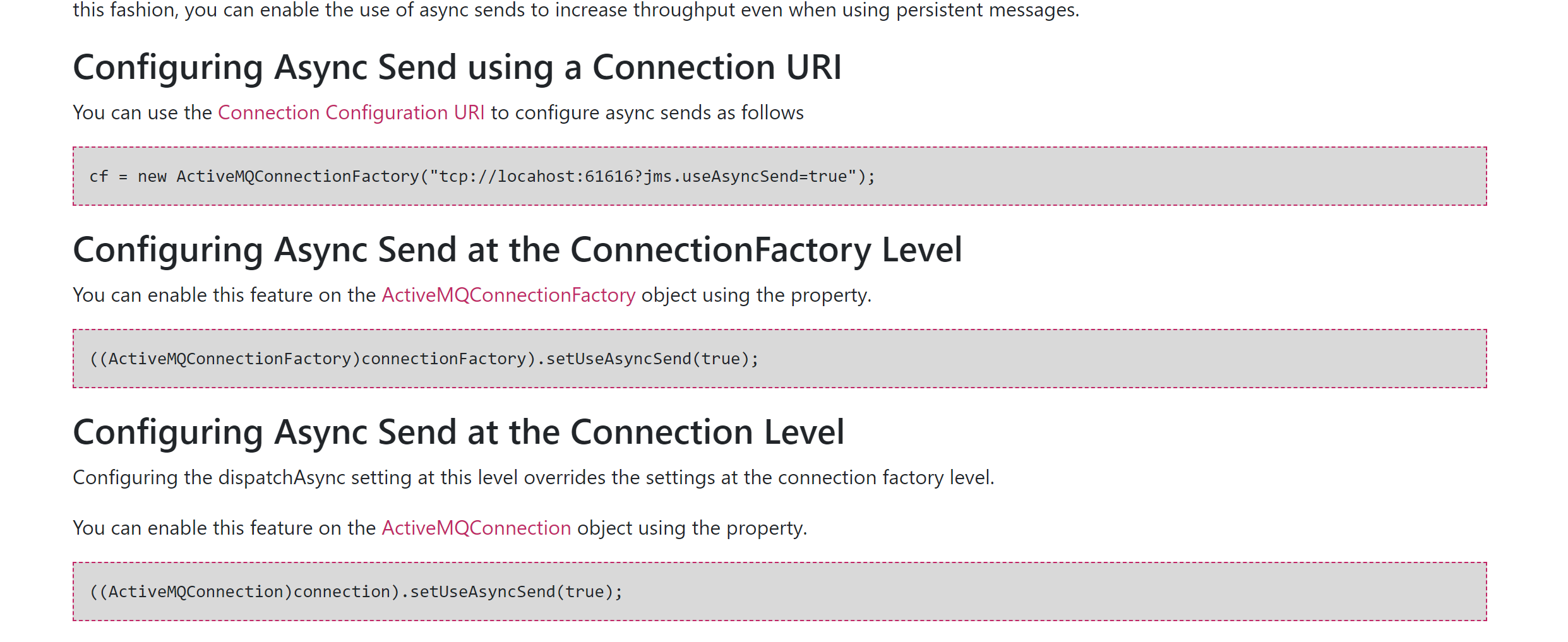Click the top paragraph mentioning persistent messages
1568x642 pixels.
click(x=576, y=10)
